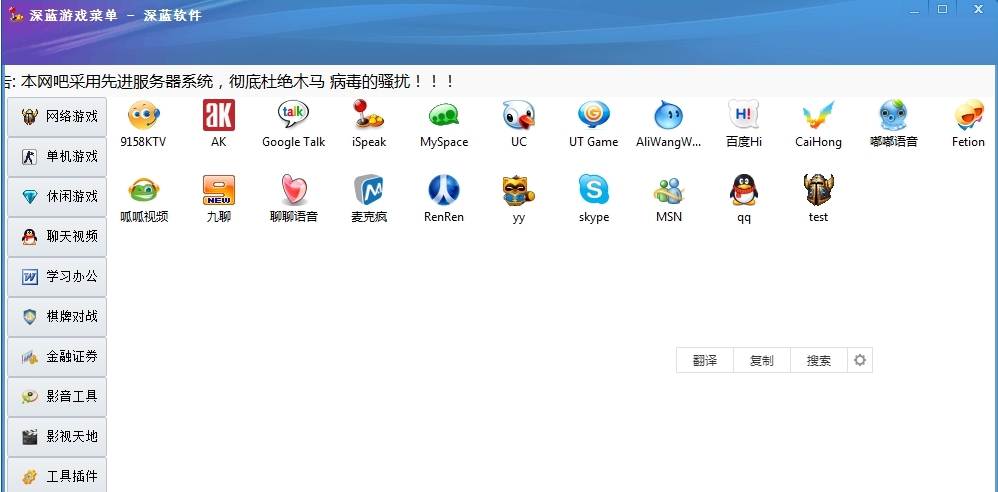Select 棋牌对战 in the sidebar

pos(57,317)
